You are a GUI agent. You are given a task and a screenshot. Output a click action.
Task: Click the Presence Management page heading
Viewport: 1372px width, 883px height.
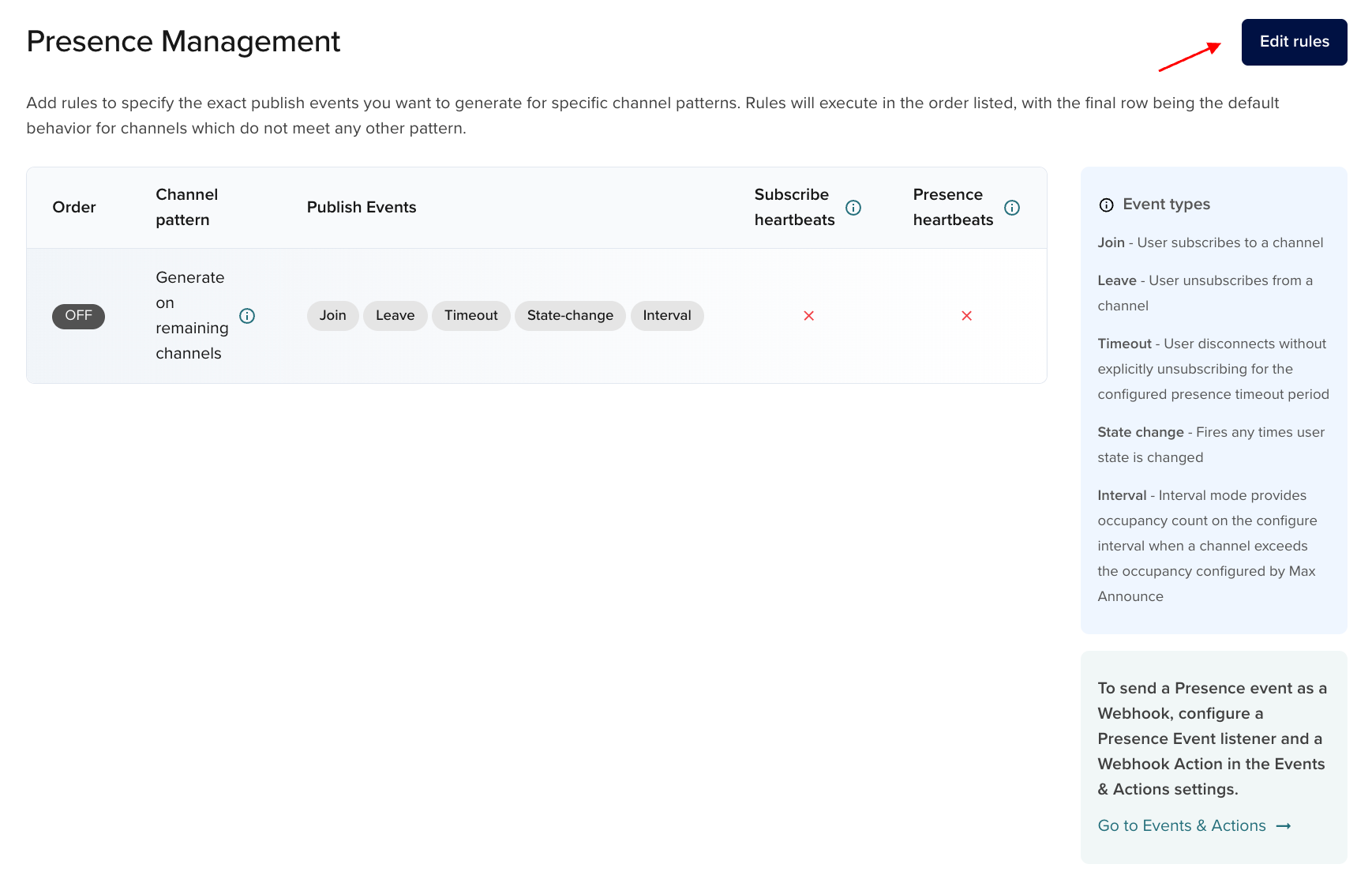pos(183,41)
